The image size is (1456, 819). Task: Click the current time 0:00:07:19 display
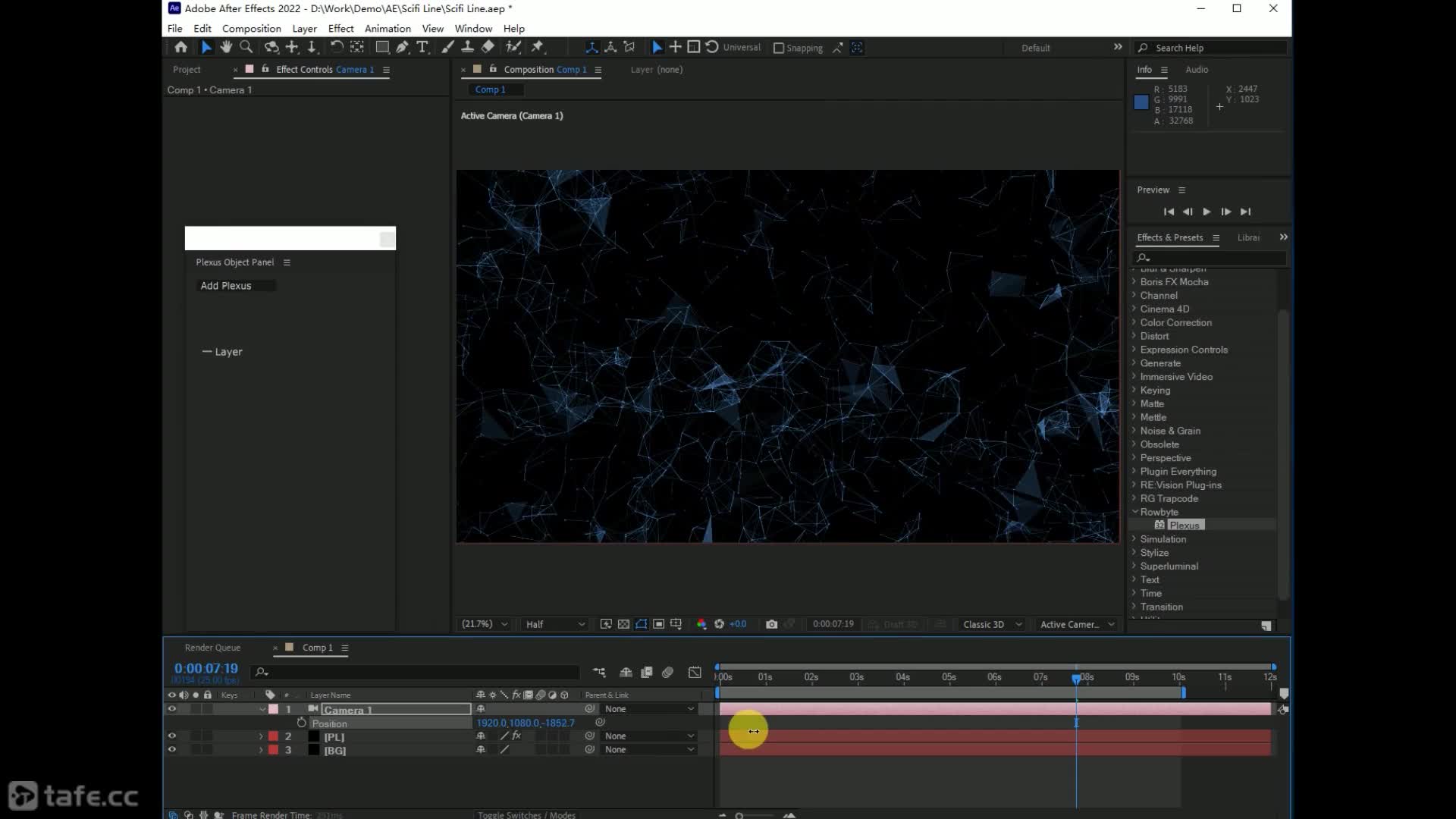click(206, 668)
